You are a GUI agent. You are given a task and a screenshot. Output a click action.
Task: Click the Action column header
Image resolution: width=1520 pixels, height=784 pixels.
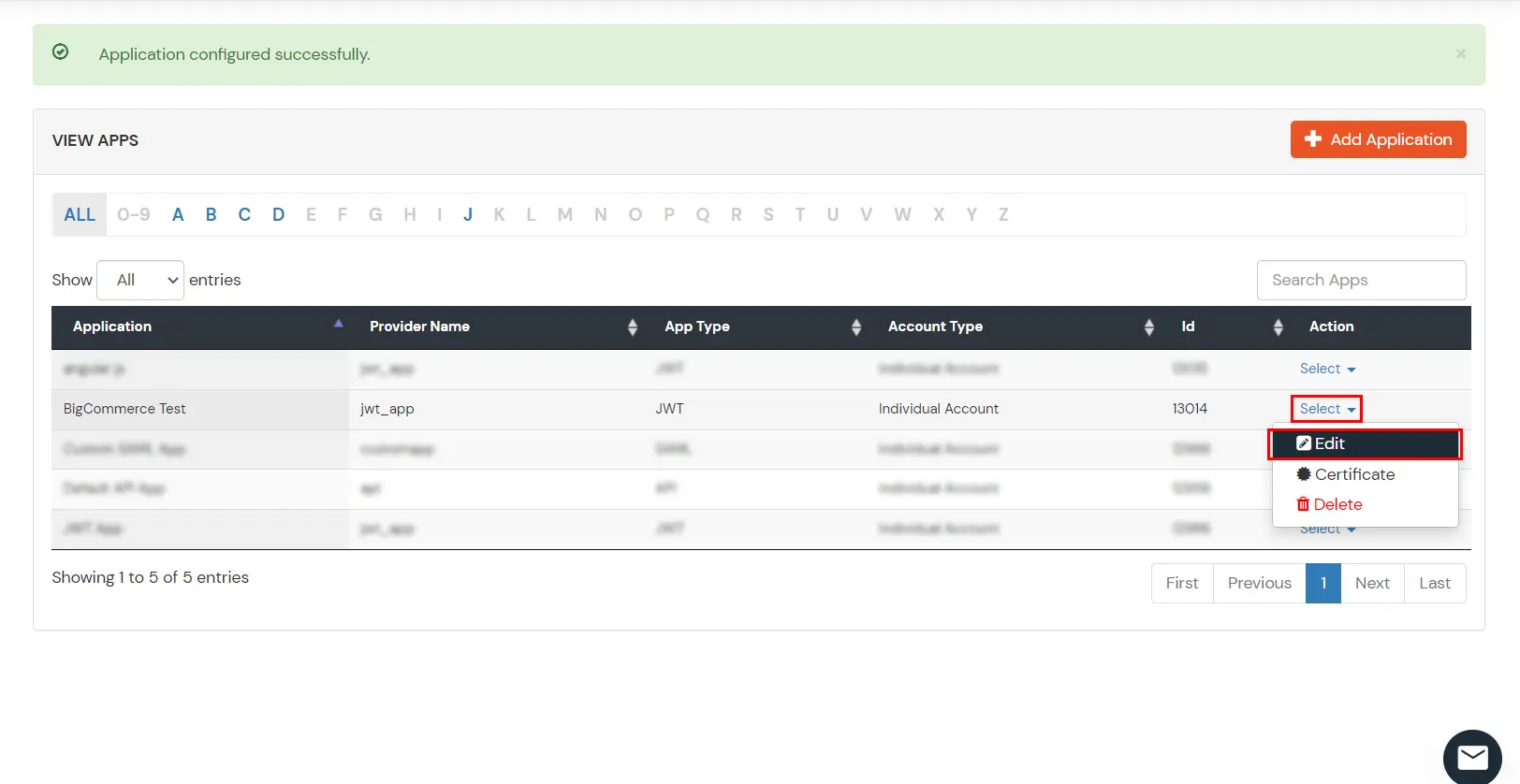[x=1331, y=327]
